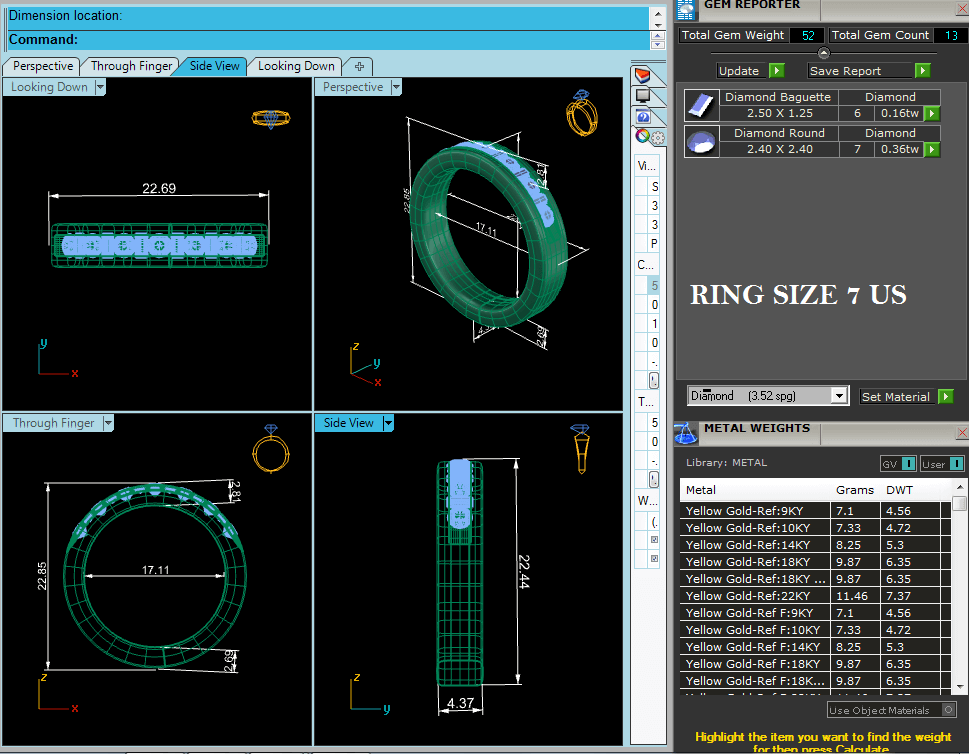The image size is (969, 754).
Task: Open the Layers side panel tab icon
Action: tap(643, 76)
